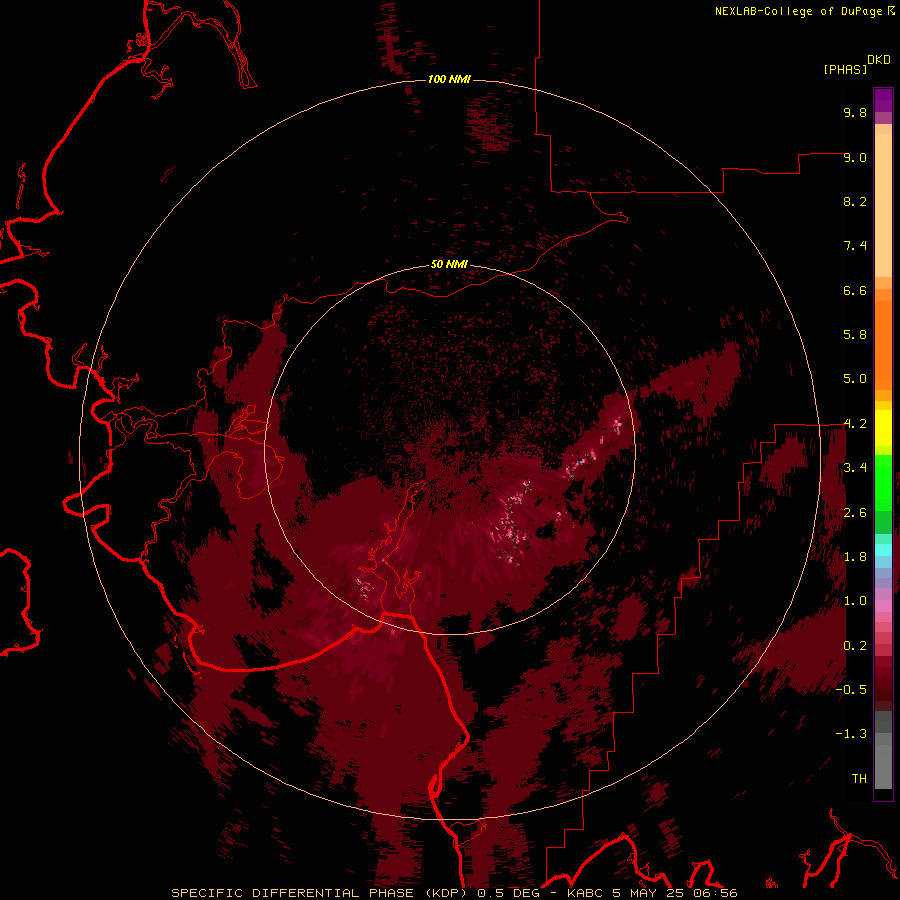Pick the bright orange band of the color scale

click(x=883, y=344)
